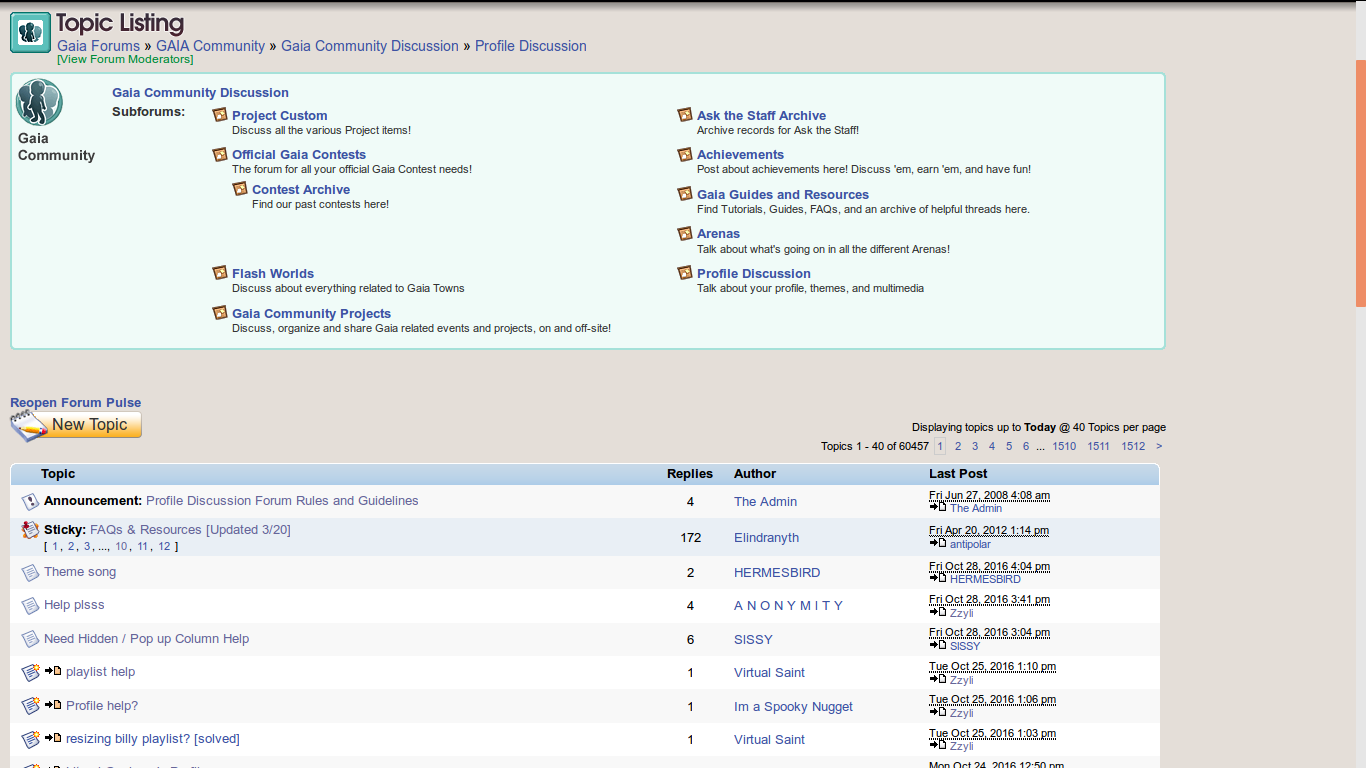Open Need Hidden / Pop up Column Help topic
Viewport: 1366px width, 768px height.
pos(146,639)
